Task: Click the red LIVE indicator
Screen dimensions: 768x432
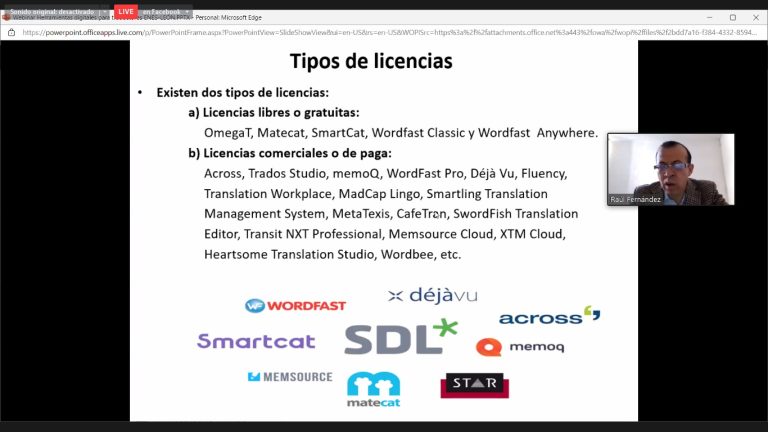Action: pyautogui.click(x=125, y=11)
